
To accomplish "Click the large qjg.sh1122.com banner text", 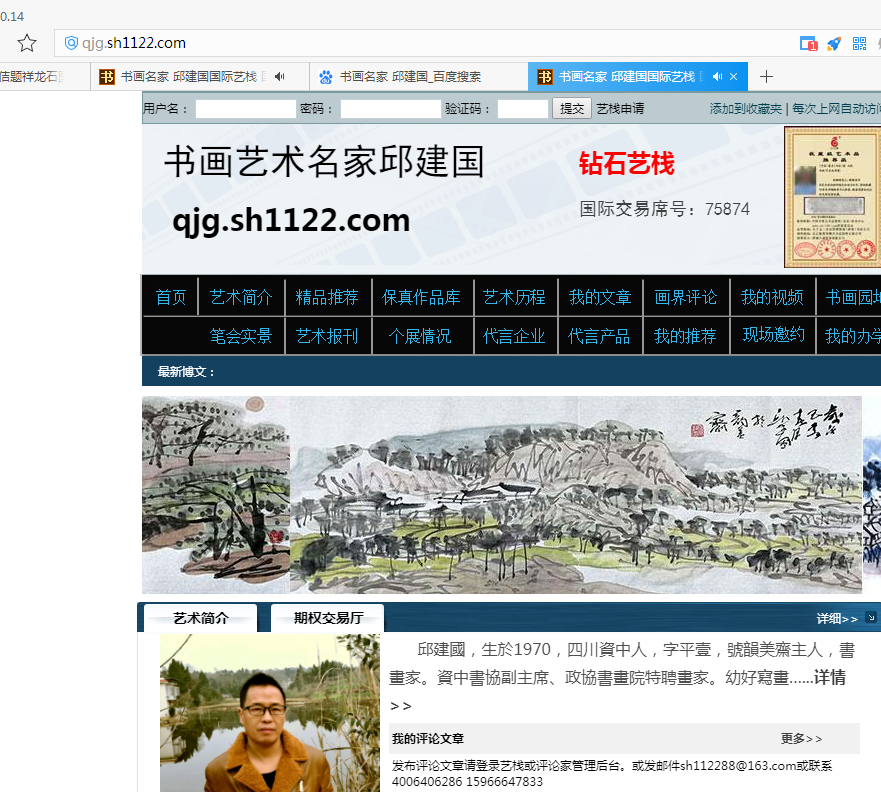I will coord(291,220).
